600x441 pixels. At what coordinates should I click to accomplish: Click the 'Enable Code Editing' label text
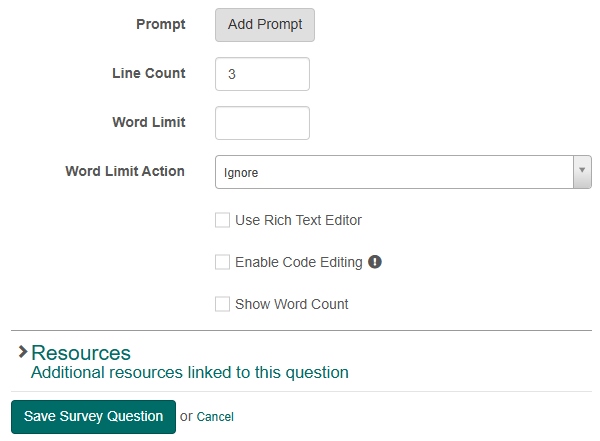298,262
